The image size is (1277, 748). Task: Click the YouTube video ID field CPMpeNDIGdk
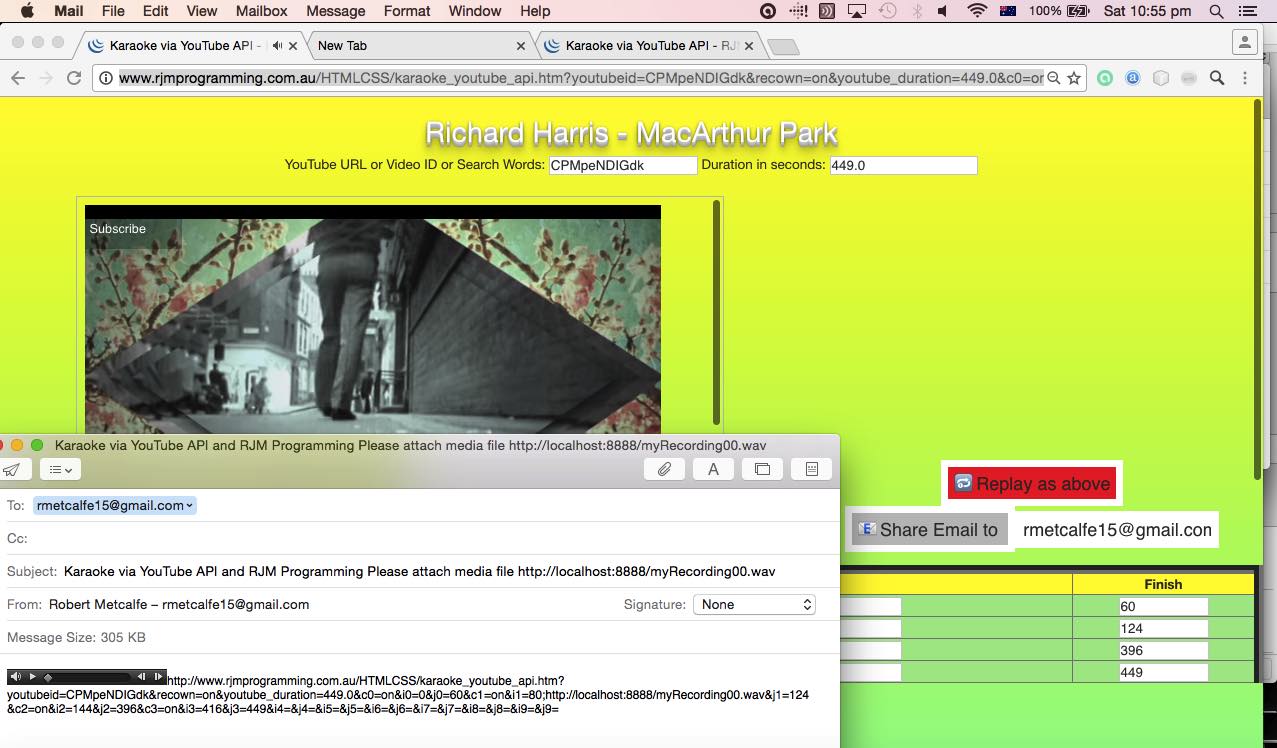[x=622, y=165]
